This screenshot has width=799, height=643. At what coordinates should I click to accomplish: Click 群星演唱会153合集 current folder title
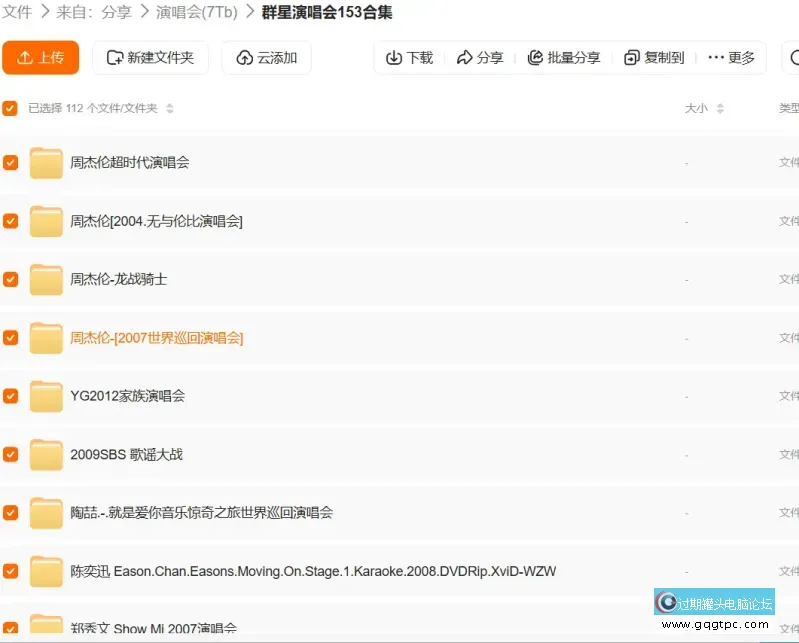[327, 12]
